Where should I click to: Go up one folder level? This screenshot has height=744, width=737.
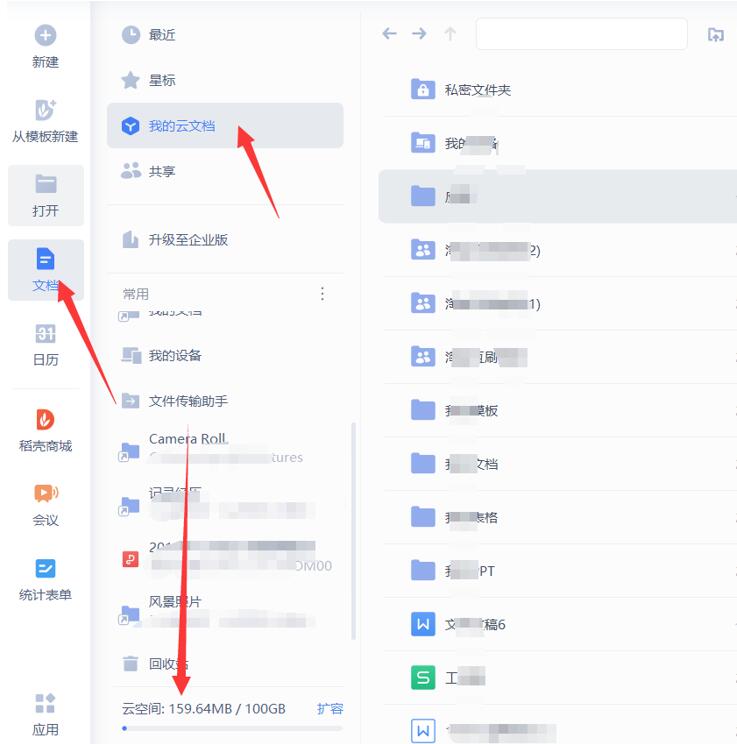click(450, 34)
